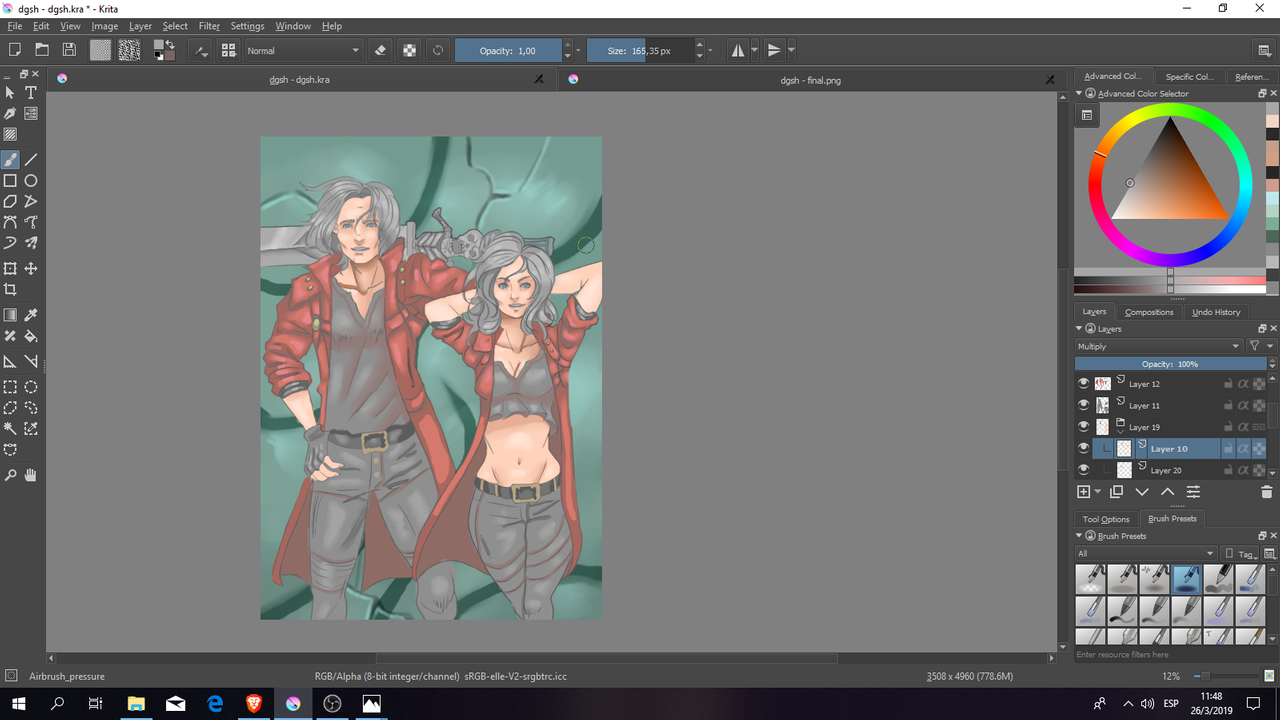
Task: Select the Transform tool
Action: pyautogui.click(x=10, y=268)
